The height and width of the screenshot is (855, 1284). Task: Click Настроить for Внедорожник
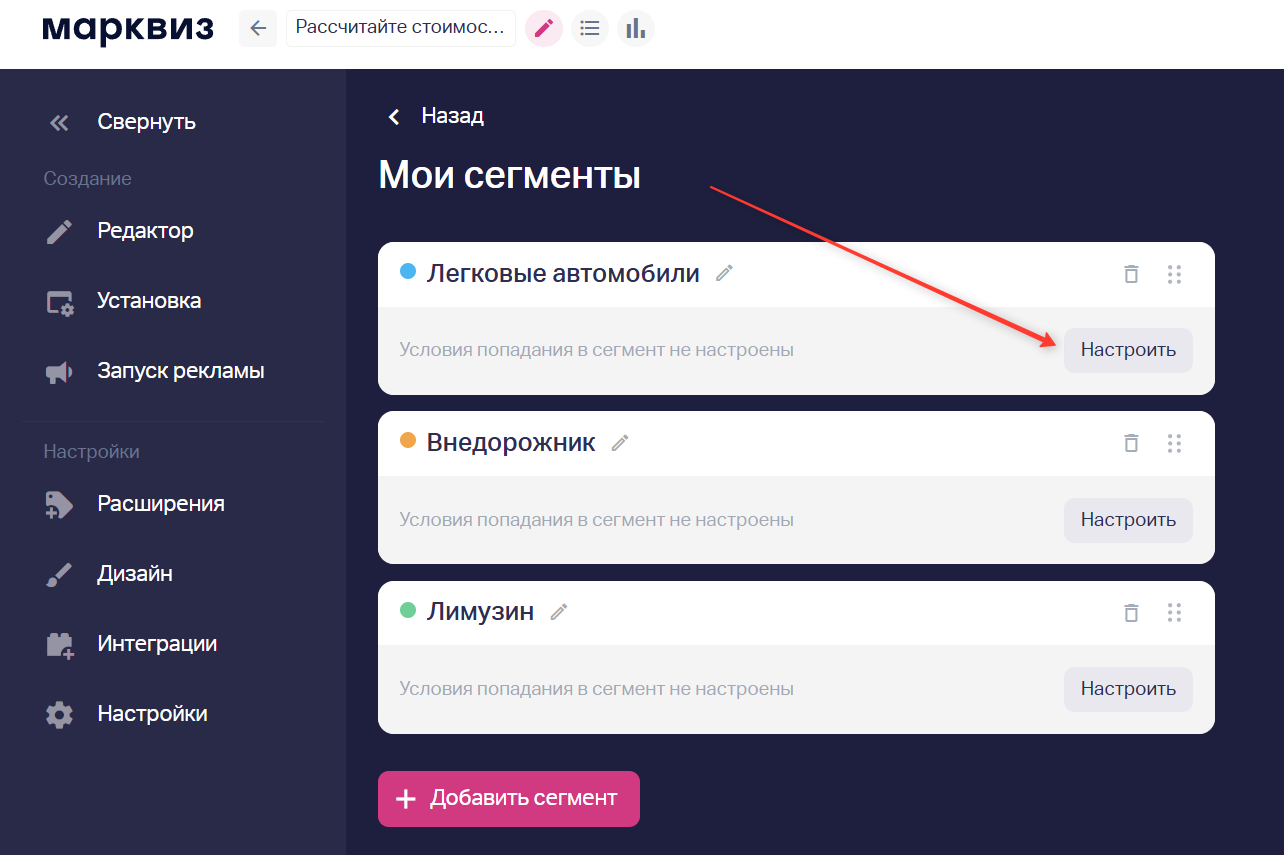[1128, 520]
